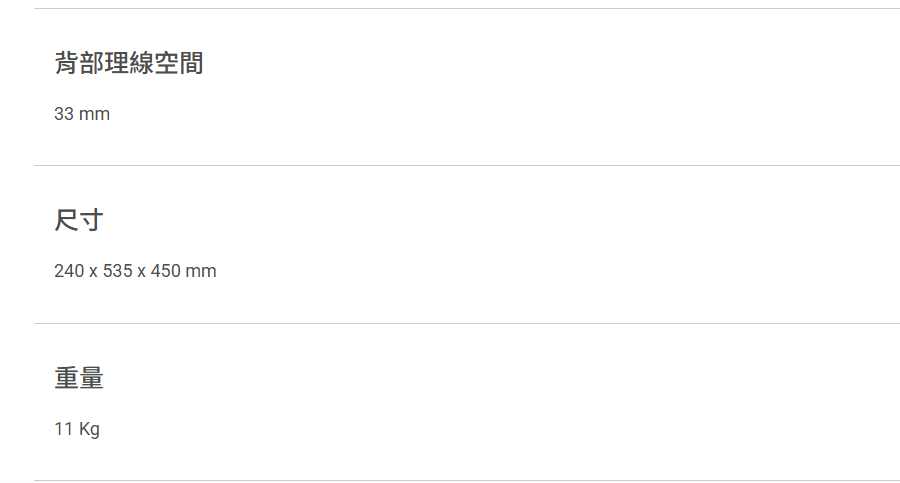Place cursor on number 535 in dimensions

(x=118, y=271)
